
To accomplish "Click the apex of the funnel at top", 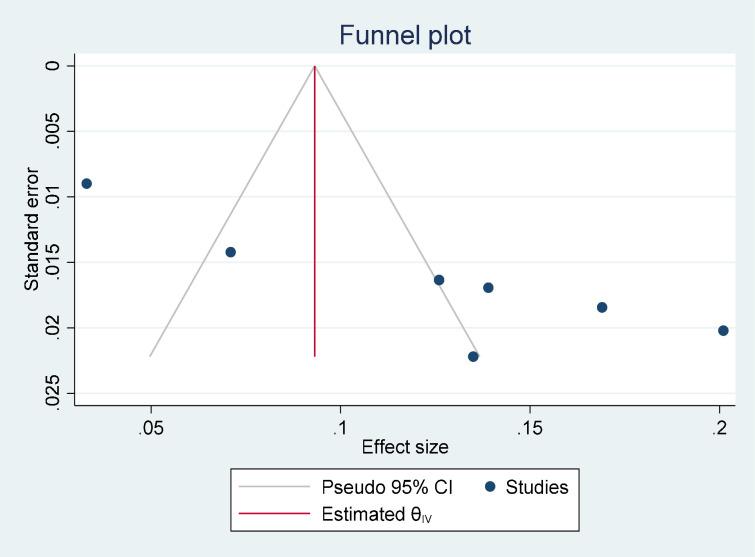I will 315,66.
